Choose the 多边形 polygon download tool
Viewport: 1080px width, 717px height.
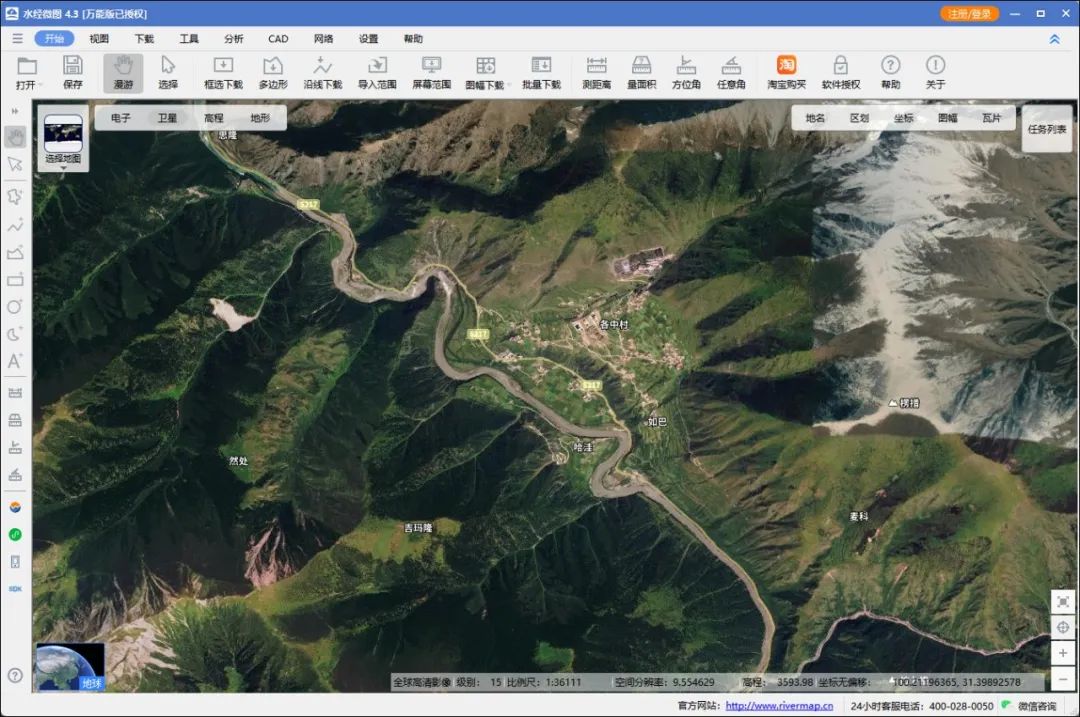pyautogui.click(x=273, y=72)
